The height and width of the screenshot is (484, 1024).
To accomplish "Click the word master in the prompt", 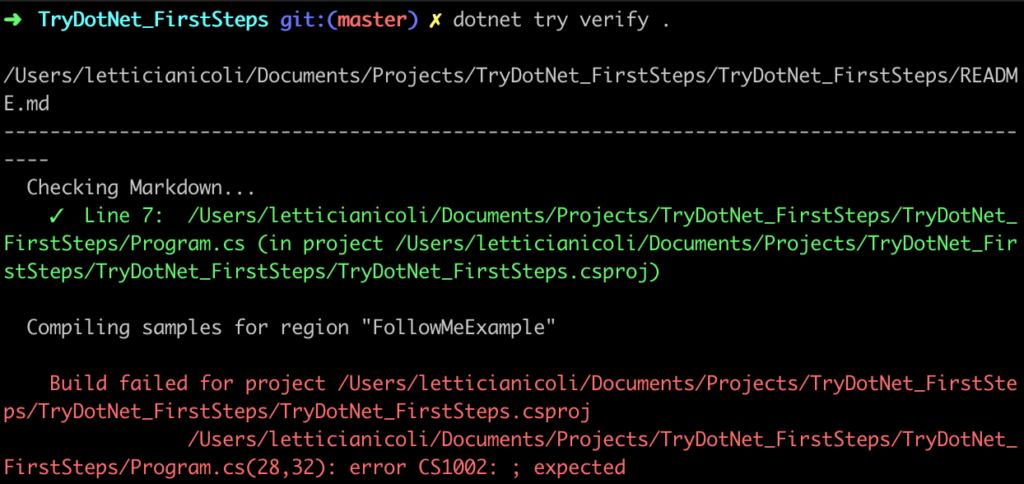I will point(372,21).
